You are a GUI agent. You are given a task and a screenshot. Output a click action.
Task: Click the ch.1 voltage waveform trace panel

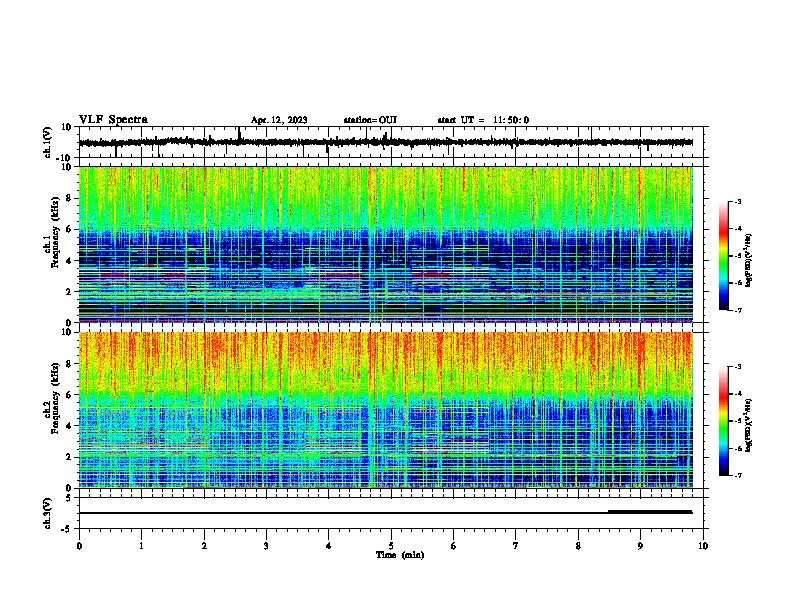coord(393,142)
